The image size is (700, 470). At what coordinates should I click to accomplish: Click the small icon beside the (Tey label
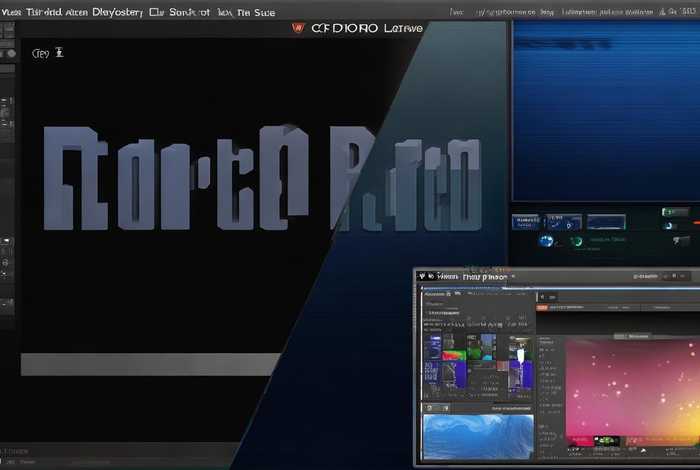coord(57,53)
